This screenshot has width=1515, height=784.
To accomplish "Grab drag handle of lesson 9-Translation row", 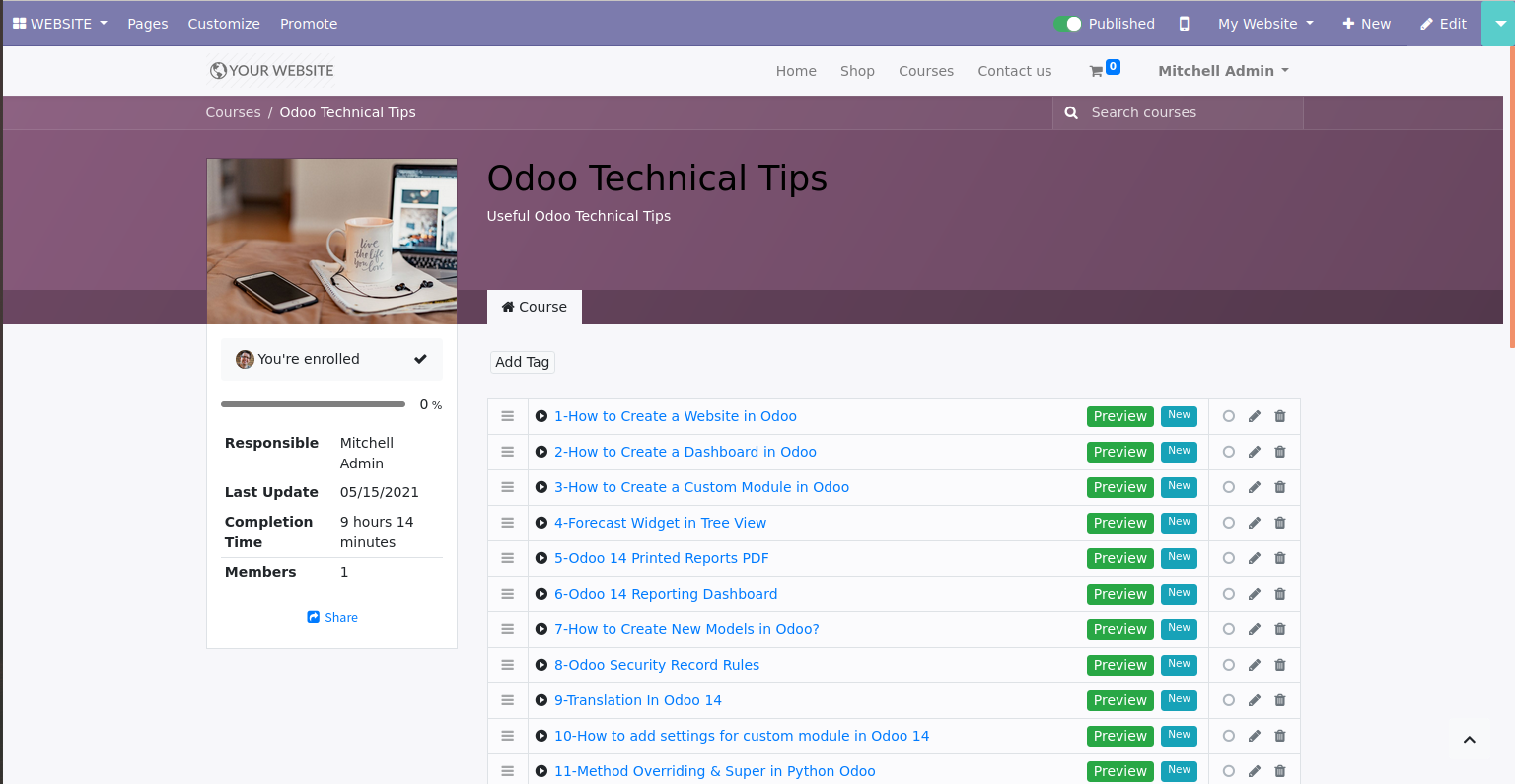I will pos(508,700).
